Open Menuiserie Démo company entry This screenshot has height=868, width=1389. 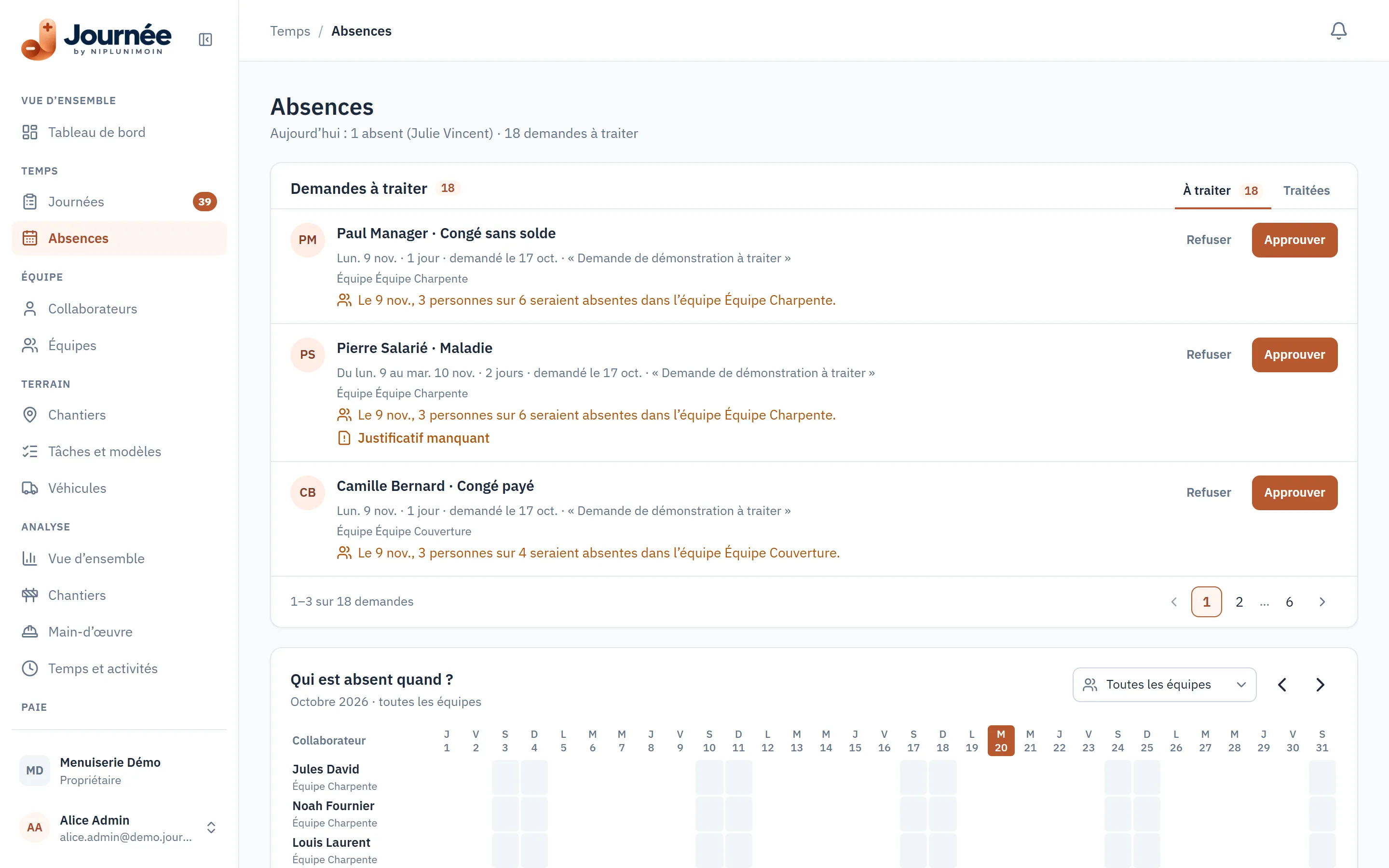tap(119, 771)
